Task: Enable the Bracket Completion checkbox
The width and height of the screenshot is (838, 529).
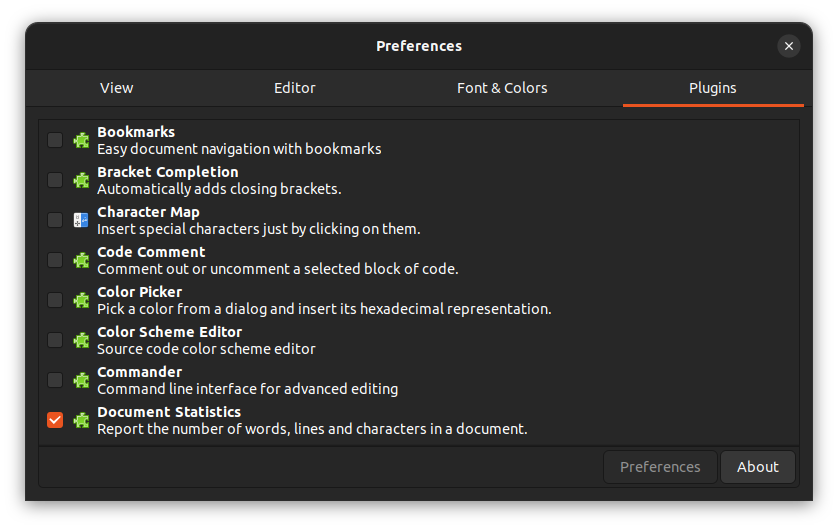Action: [x=55, y=180]
